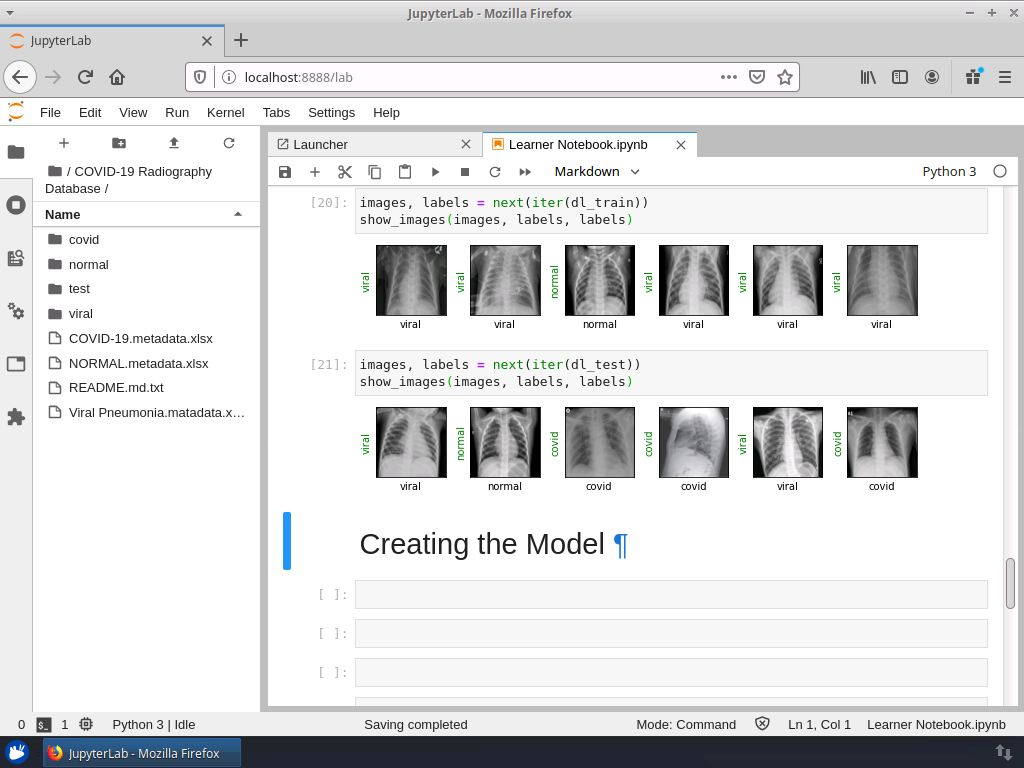Click the terminal count icon in status bar
The image size is (1024, 768).
43,724
